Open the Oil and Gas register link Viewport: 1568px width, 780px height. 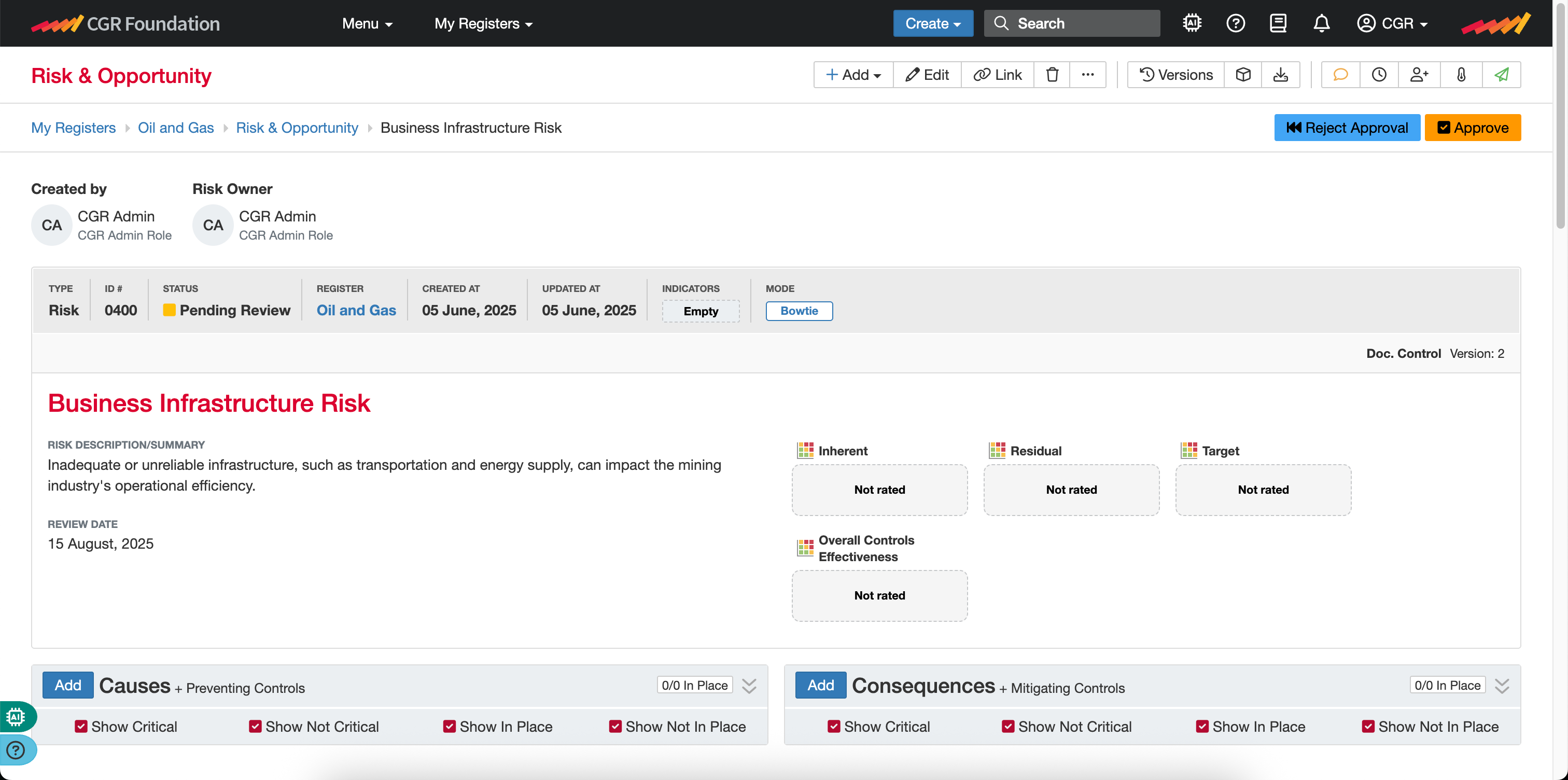coord(176,127)
